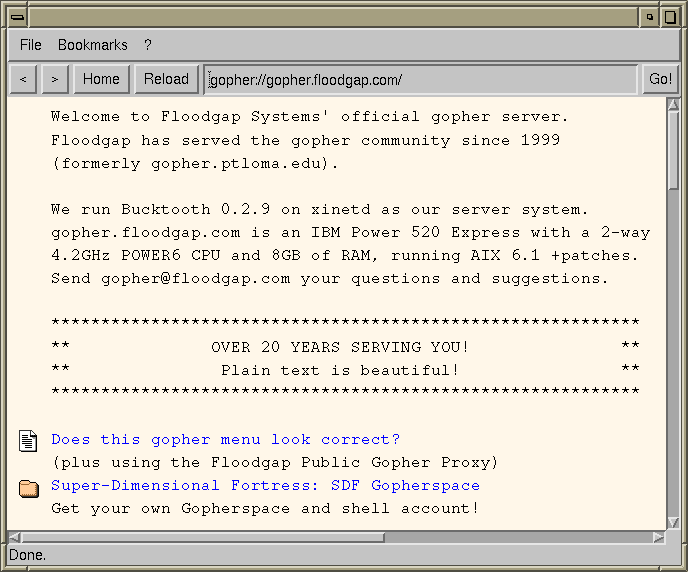
Task: Click the 'Welcome to Floodgap Systems' line
Action: (309, 117)
